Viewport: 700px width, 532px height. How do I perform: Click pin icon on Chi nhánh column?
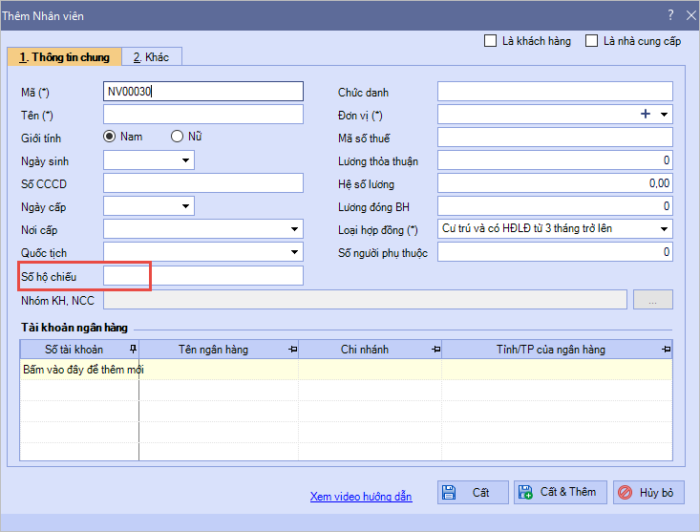point(435,349)
